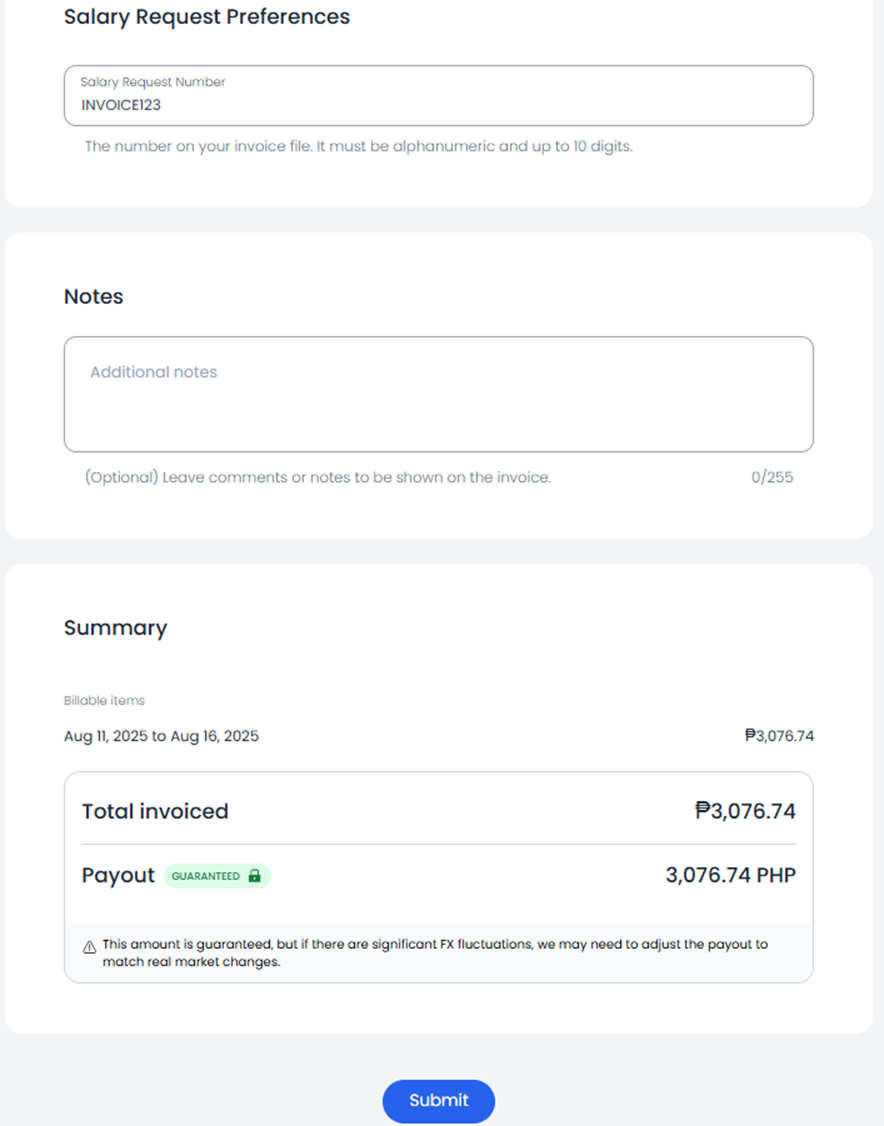The image size is (884, 1126).
Task: Click the Notes section heading
Action: pos(93,296)
